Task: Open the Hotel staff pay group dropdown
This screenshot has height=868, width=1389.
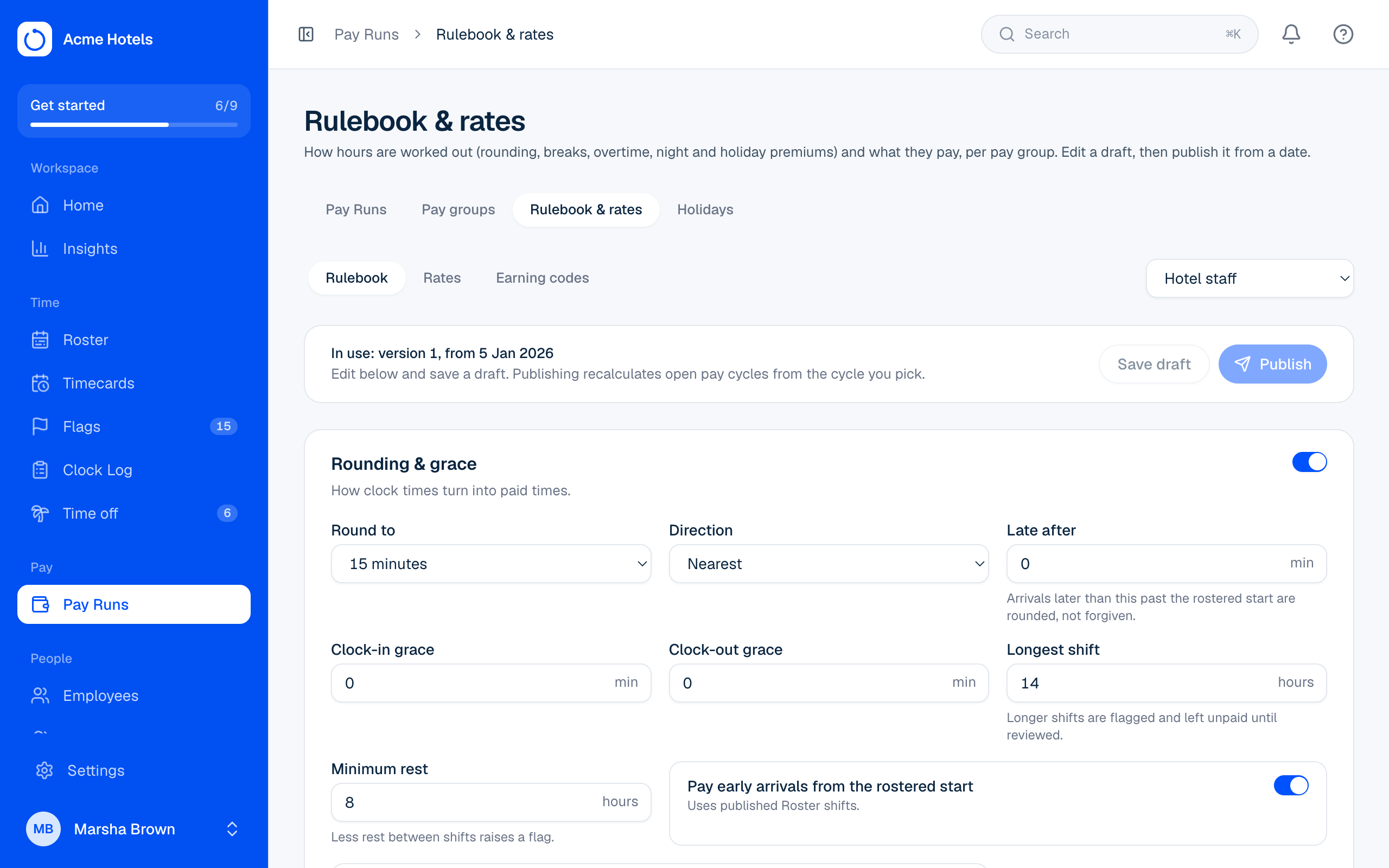Action: click(1250, 278)
